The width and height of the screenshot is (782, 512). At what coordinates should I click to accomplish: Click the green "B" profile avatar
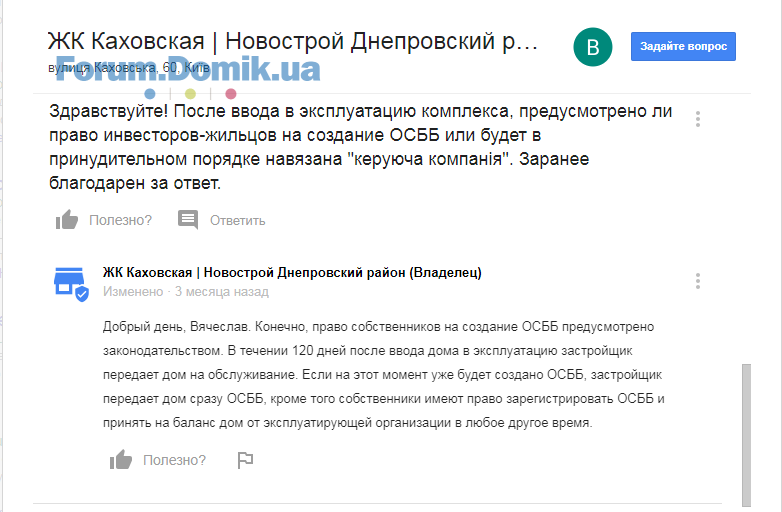point(592,47)
